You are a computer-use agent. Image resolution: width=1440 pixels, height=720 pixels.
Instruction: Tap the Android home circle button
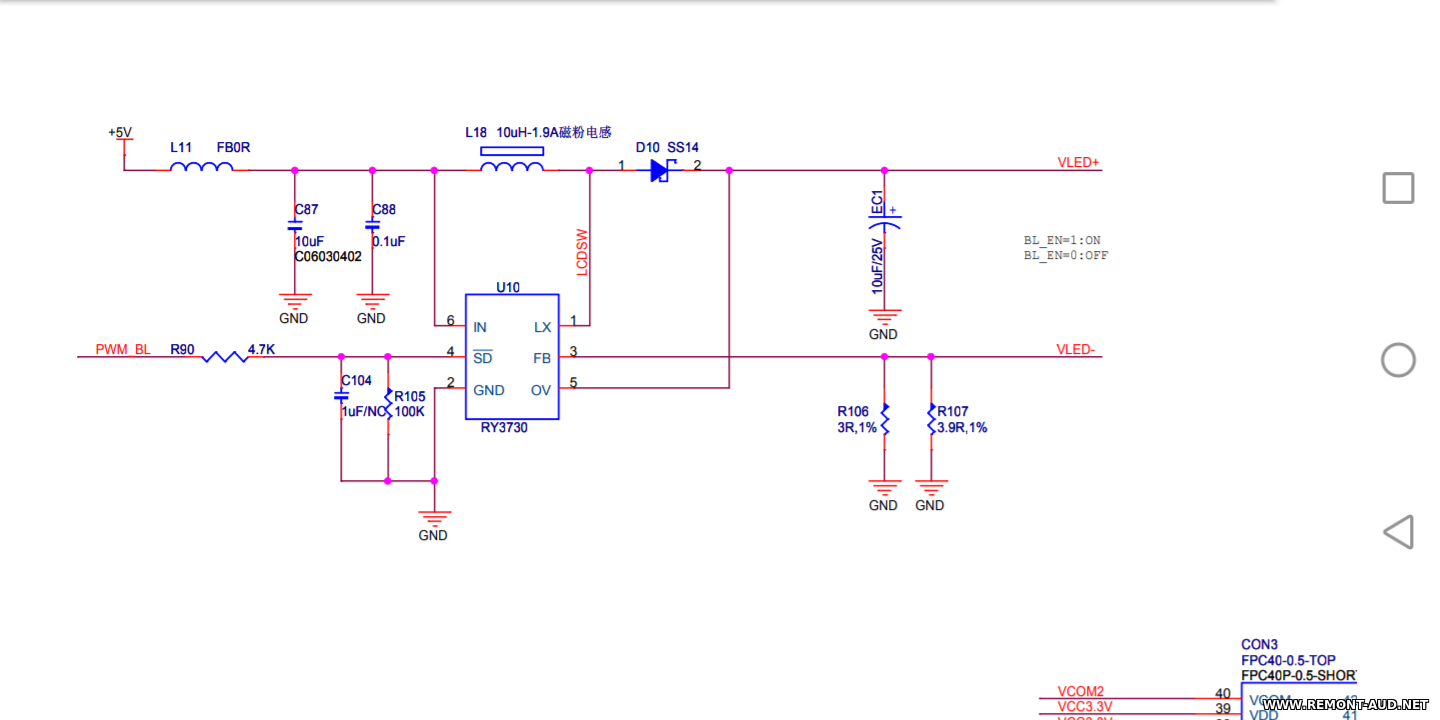click(x=1398, y=360)
